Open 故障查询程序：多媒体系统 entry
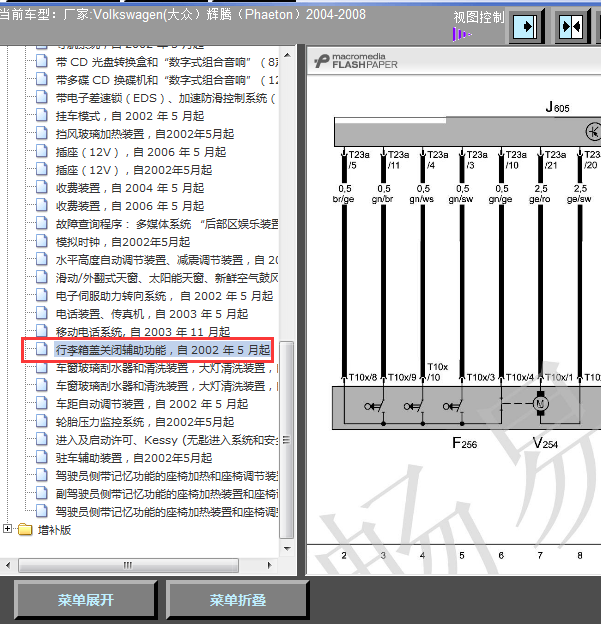Screen dimensions: 601x624 click(167, 224)
